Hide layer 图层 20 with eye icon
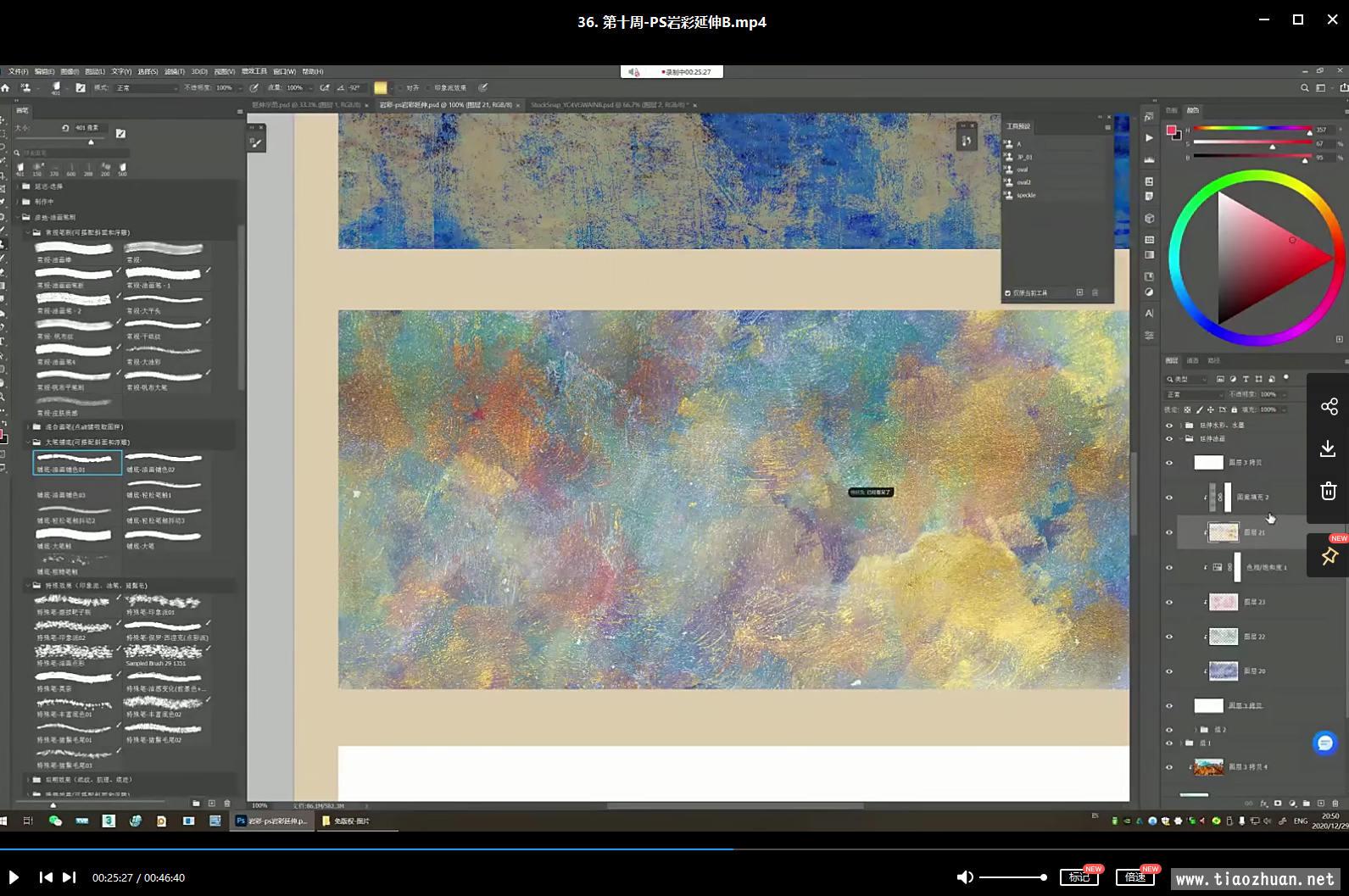The height and width of the screenshot is (896, 1349). coord(1169,671)
